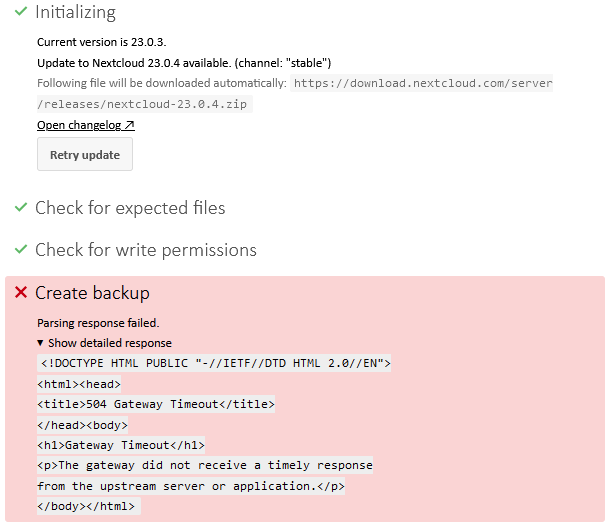This screenshot has height=527, width=609.
Task: Select the Check for write permissions heading
Action: pyautogui.click(x=146, y=250)
